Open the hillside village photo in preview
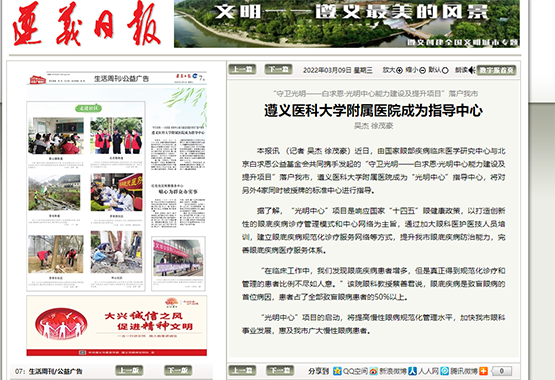 [x=54, y=193]
